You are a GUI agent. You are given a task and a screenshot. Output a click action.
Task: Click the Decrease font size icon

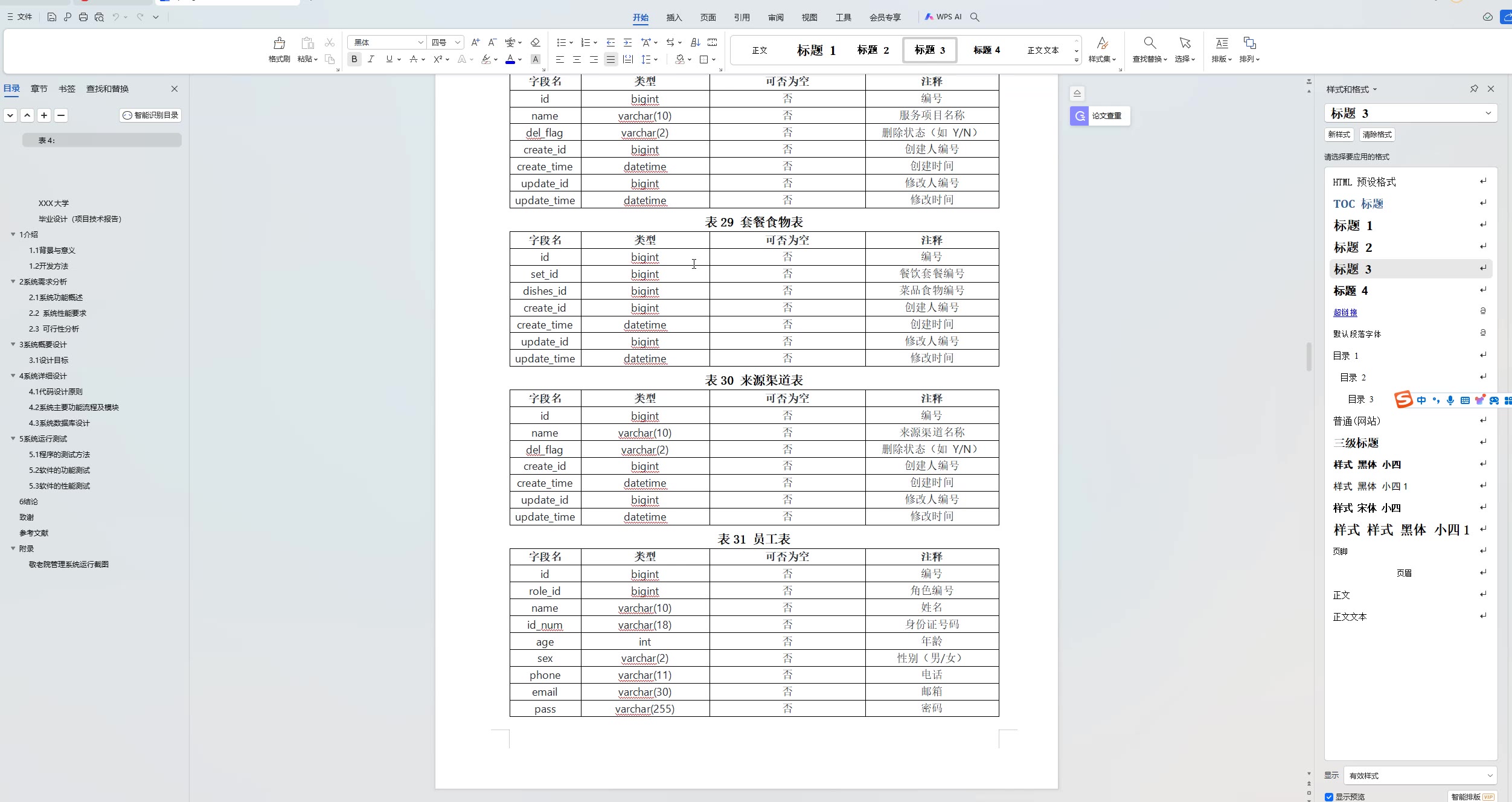(x=492, y=42)
